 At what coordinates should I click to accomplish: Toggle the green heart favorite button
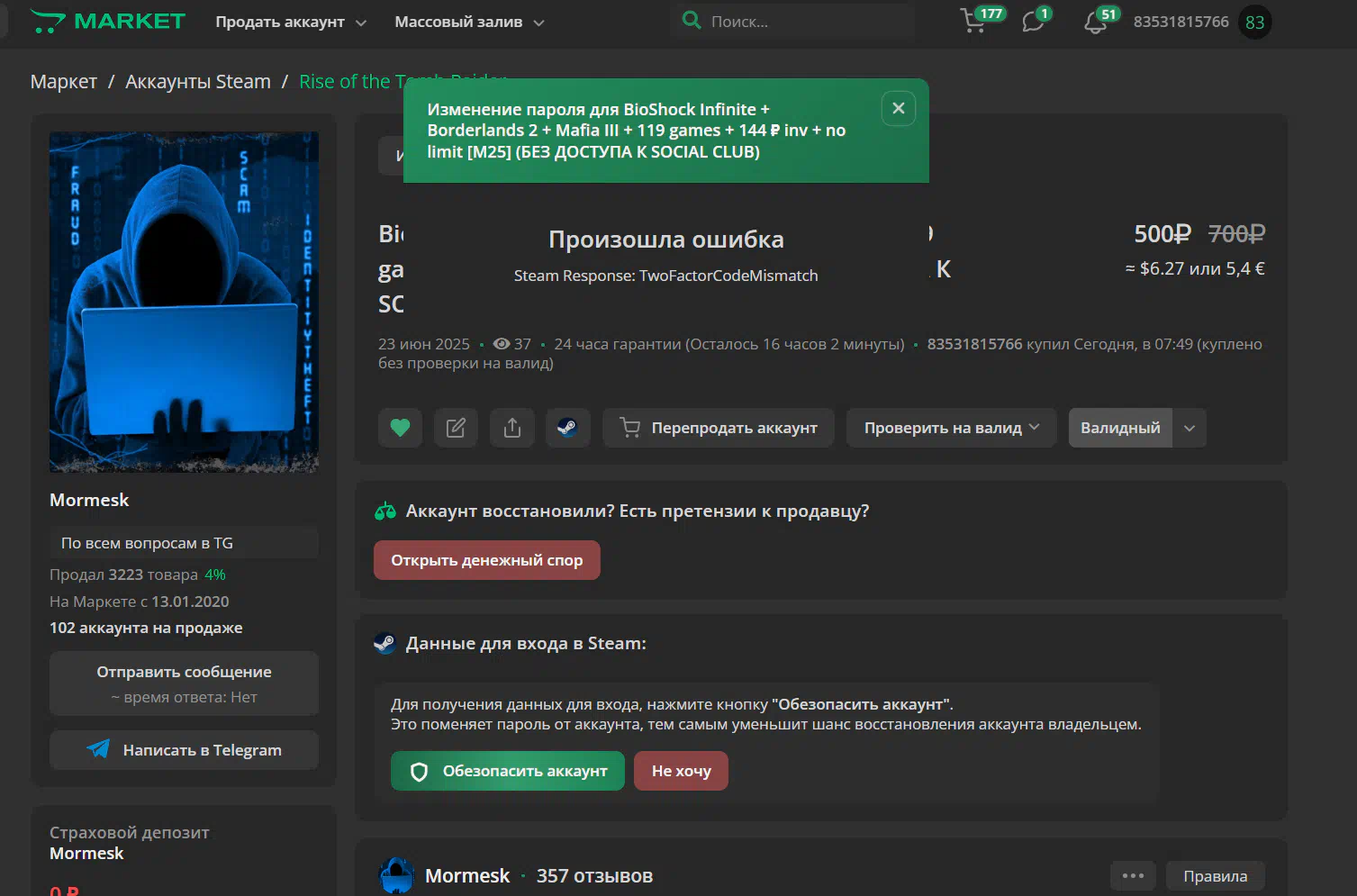pyautogui.click(x=401, y=428)
